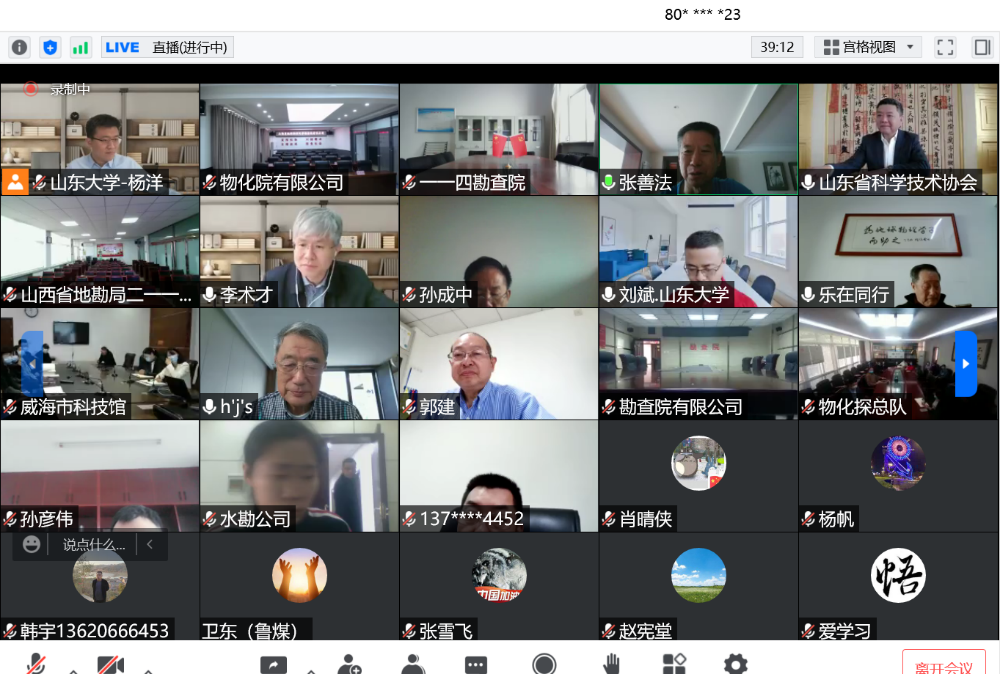The image size is (1000, 674).
Task: Expand audio options arrow beside microphone
Action: tap(73, 670)
